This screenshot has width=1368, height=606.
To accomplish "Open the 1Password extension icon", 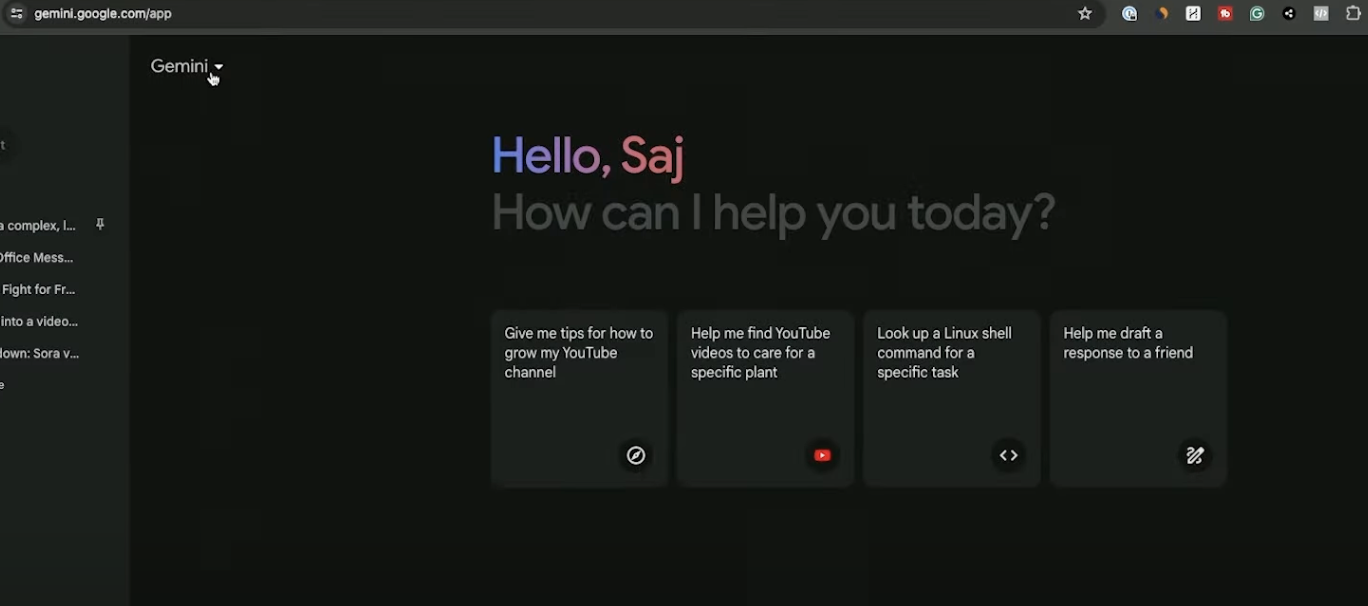I will point(1129,14).
